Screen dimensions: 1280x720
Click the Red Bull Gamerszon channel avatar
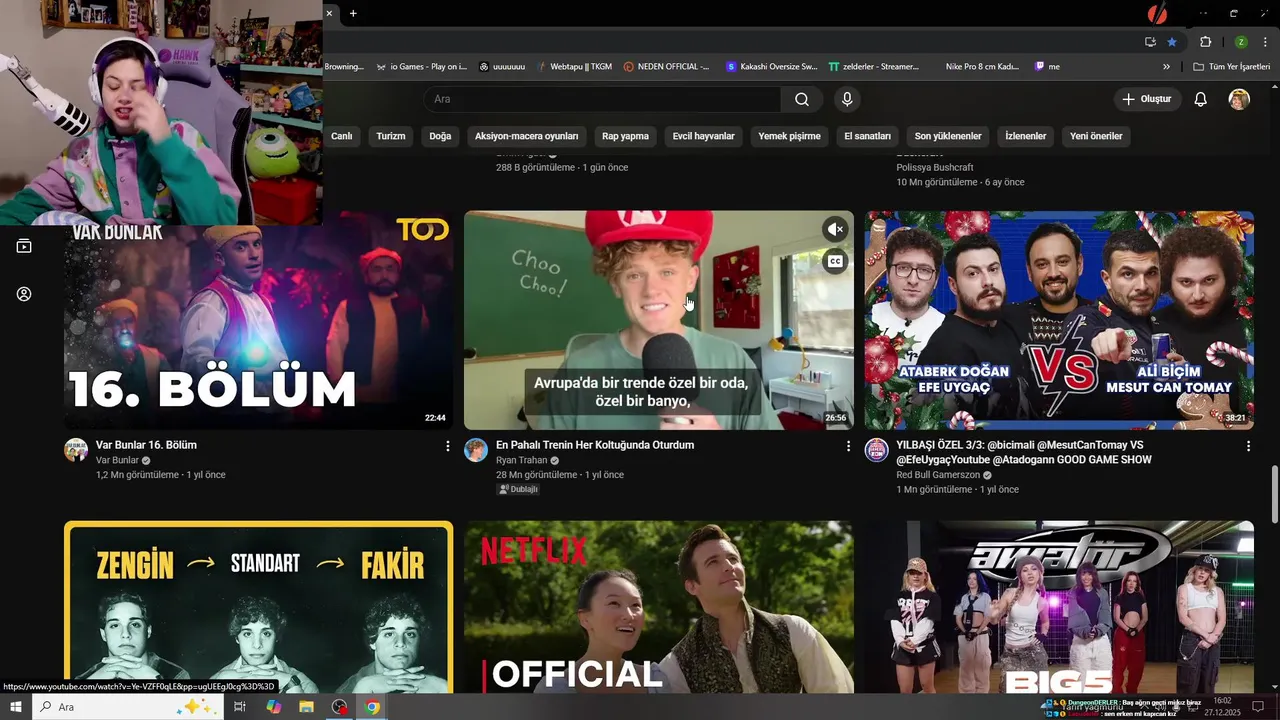pyautogui.click(x=876, y=450)
